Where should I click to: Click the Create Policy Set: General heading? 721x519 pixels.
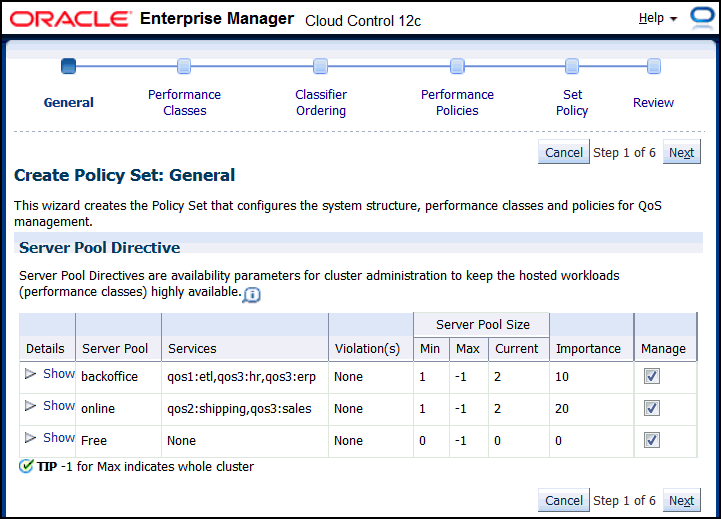click(125, 175)
